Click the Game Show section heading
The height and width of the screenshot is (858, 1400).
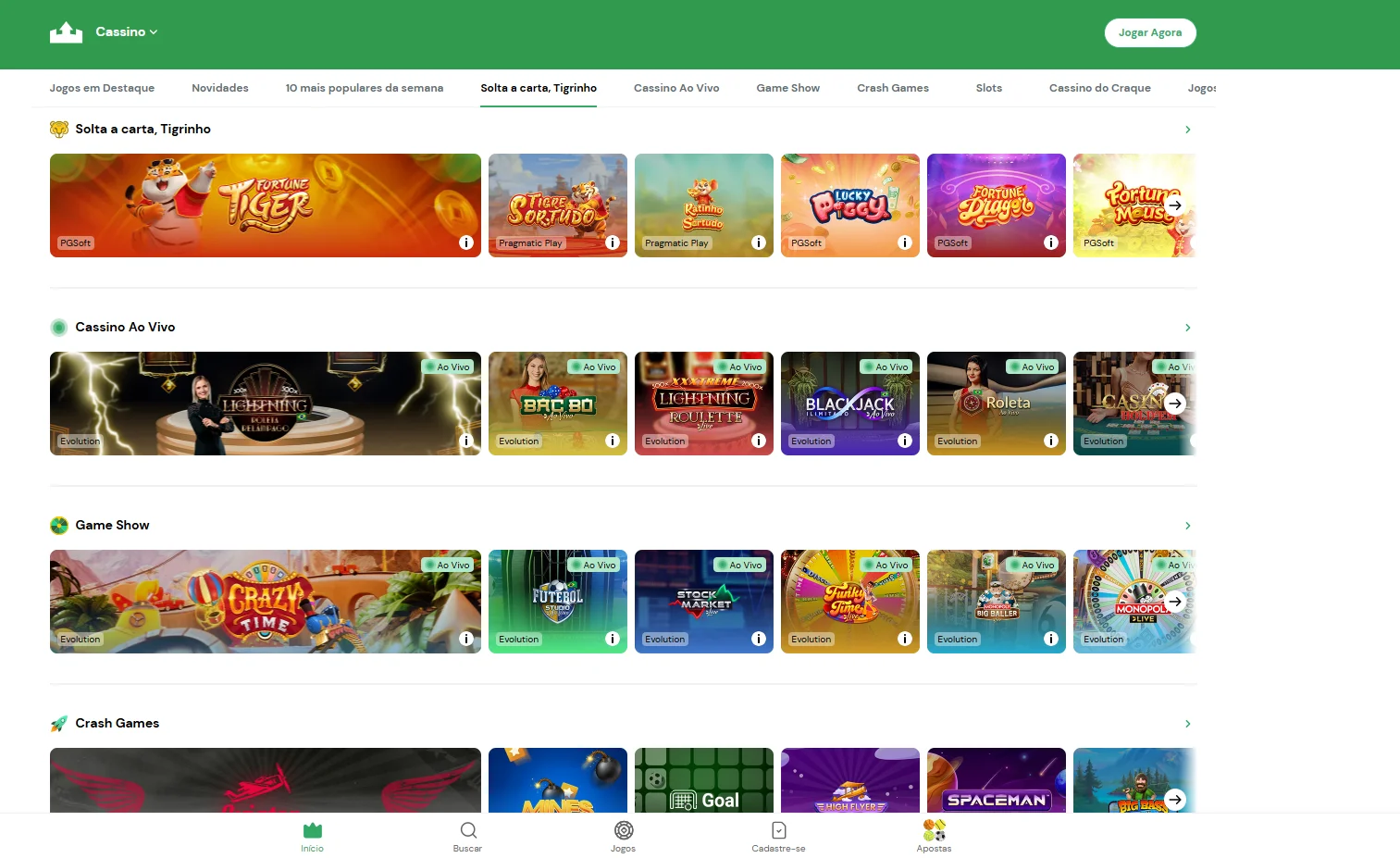112,526
